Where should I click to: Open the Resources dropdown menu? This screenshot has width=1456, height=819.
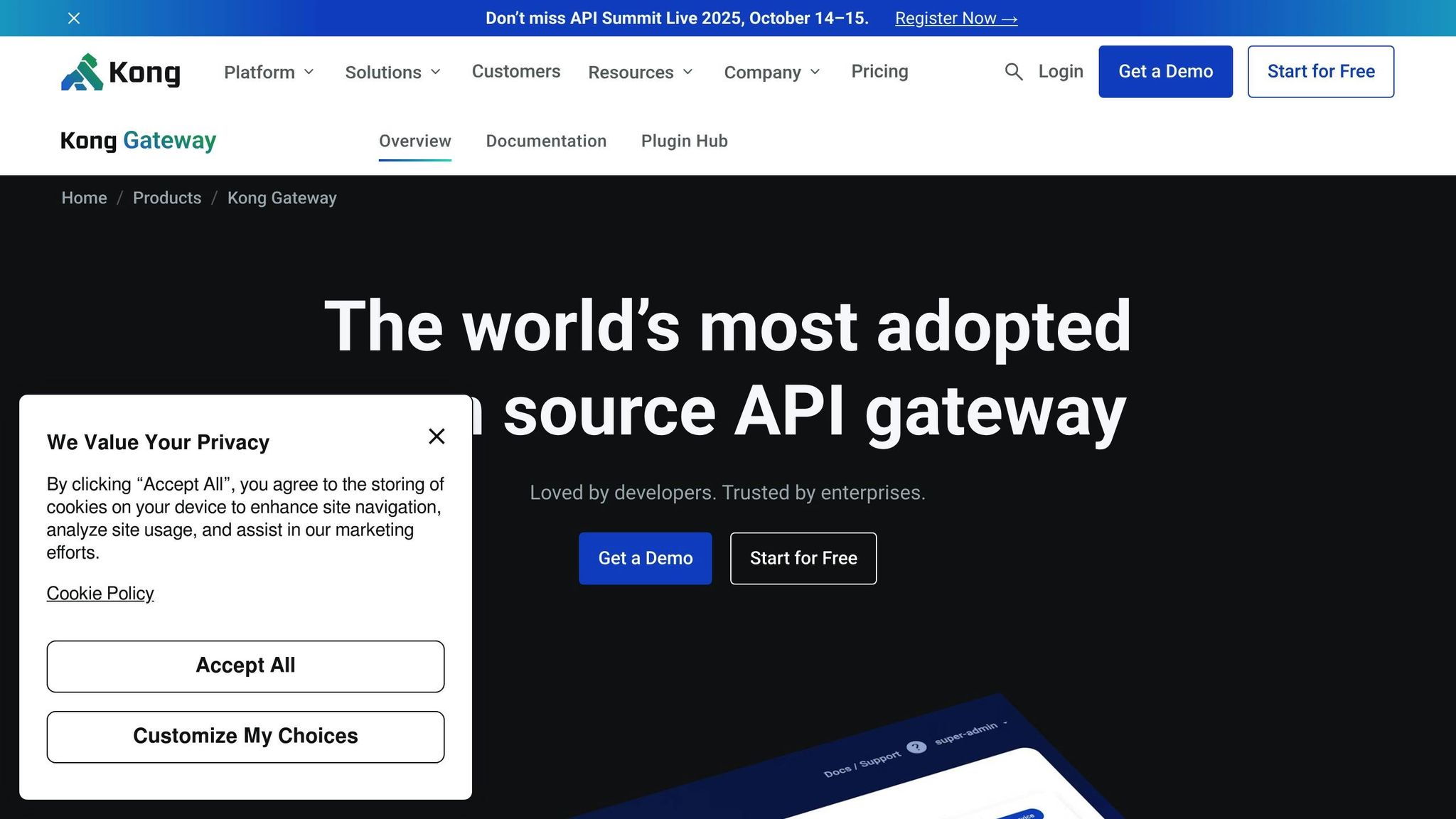[640, 72]
